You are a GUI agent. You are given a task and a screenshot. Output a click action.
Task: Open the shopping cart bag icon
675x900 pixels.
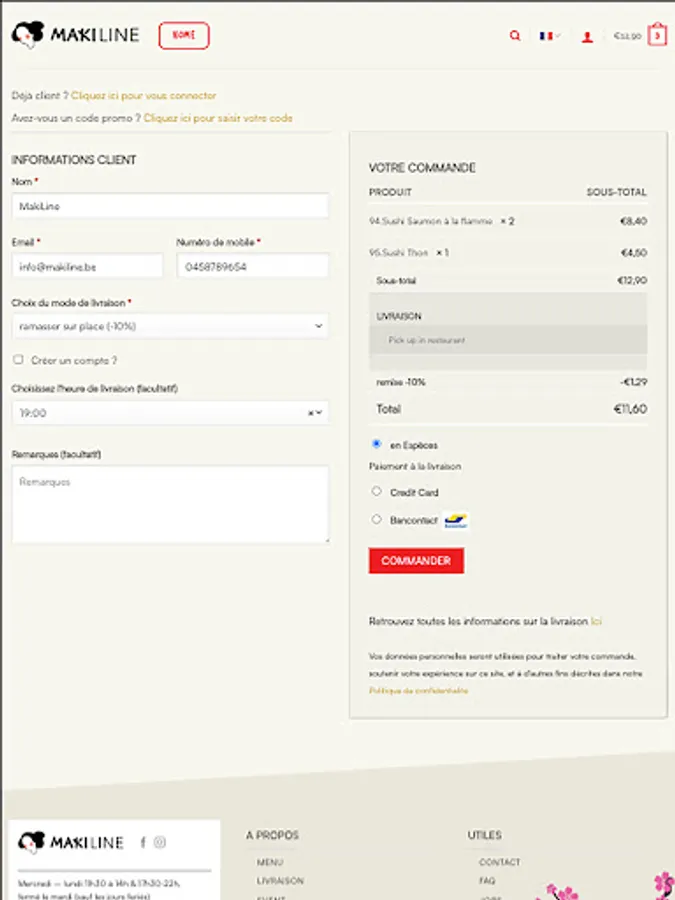(657, 35)
